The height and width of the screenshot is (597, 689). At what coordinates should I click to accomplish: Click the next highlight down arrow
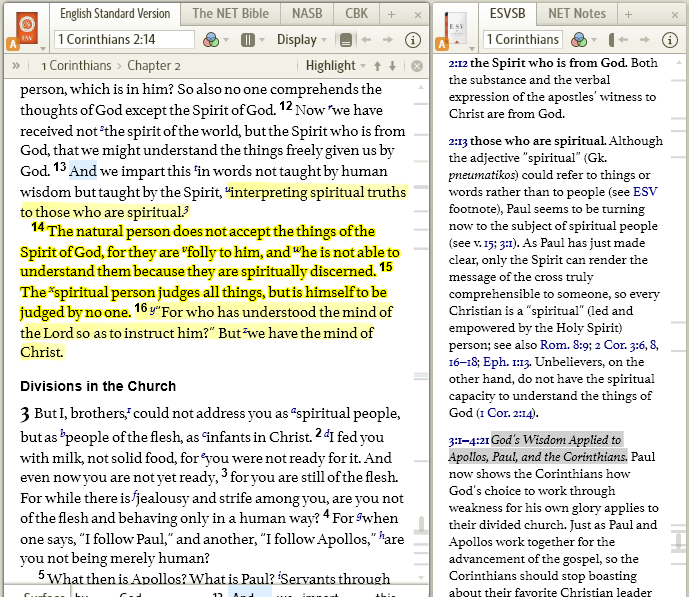392,66
